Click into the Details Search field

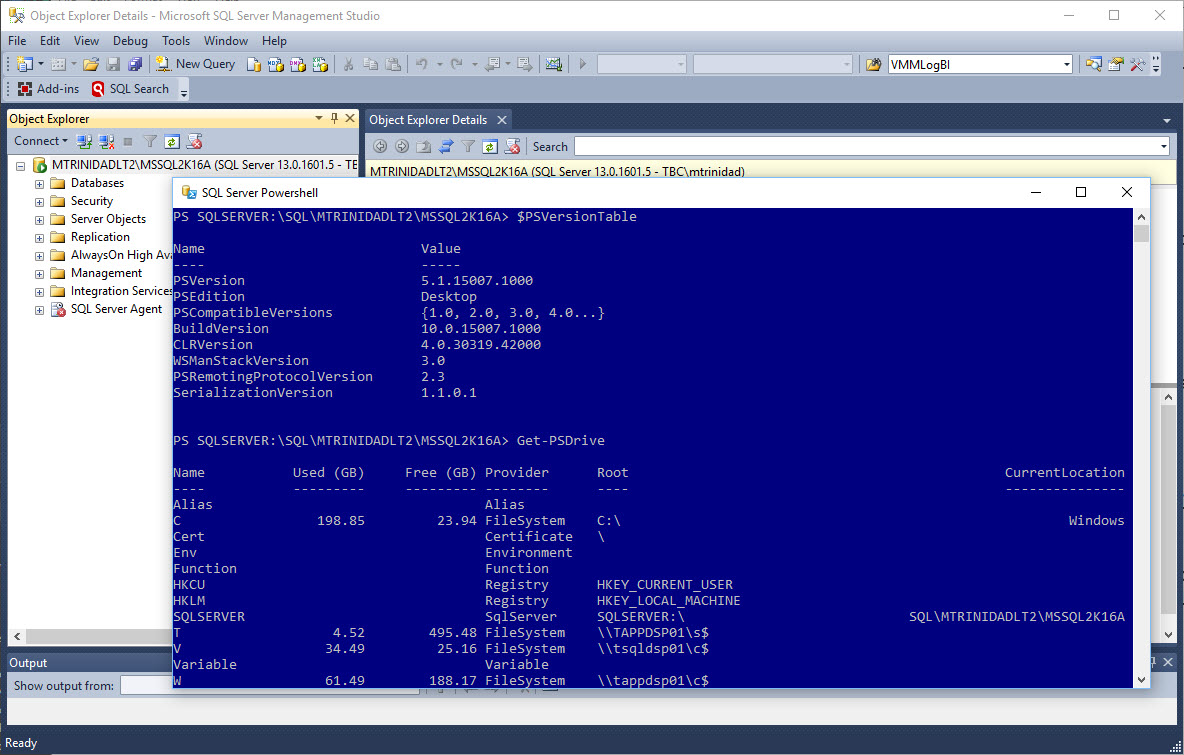point(871,146)
